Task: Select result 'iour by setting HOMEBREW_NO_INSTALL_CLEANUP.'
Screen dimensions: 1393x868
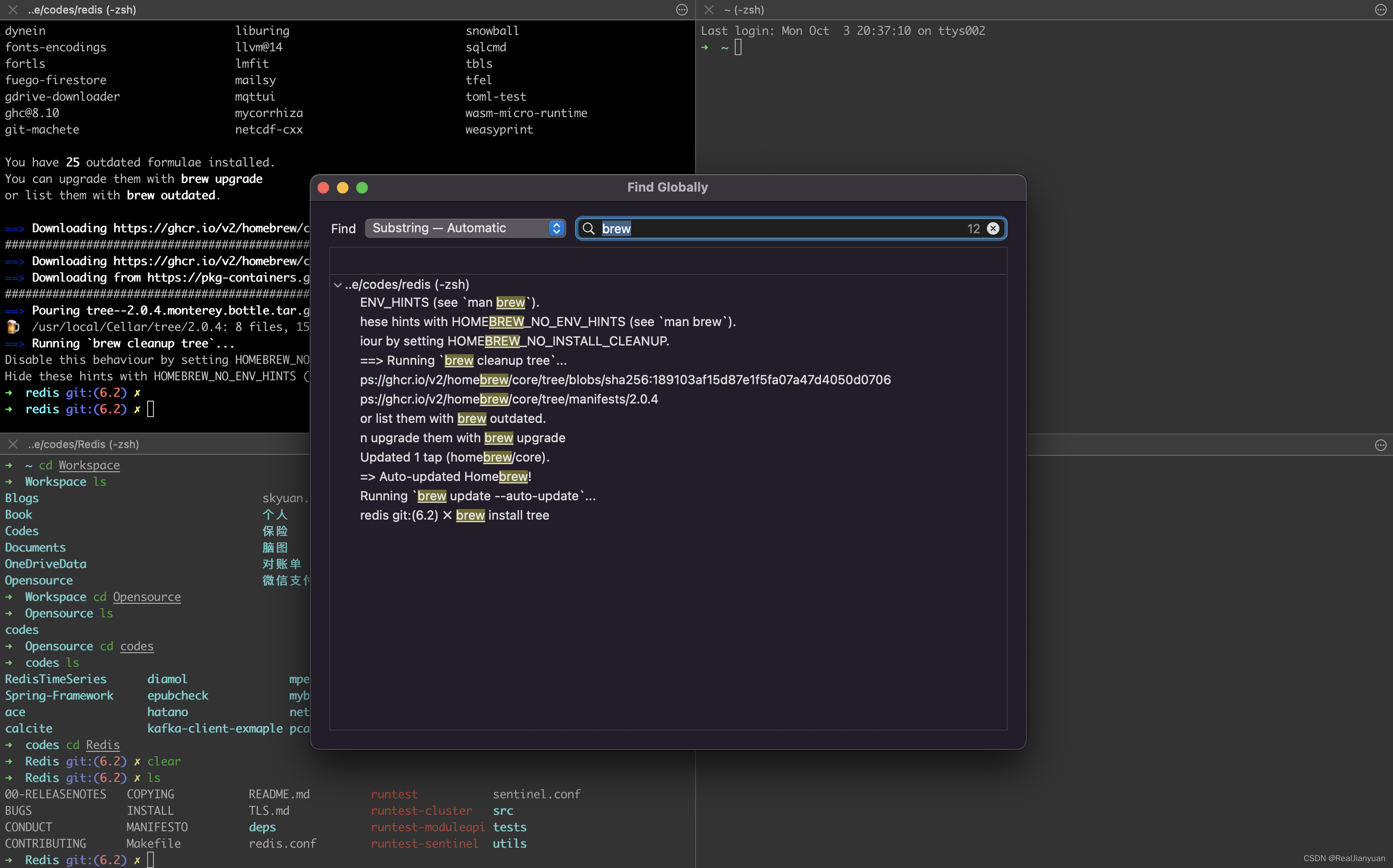Action: [515, 341]
